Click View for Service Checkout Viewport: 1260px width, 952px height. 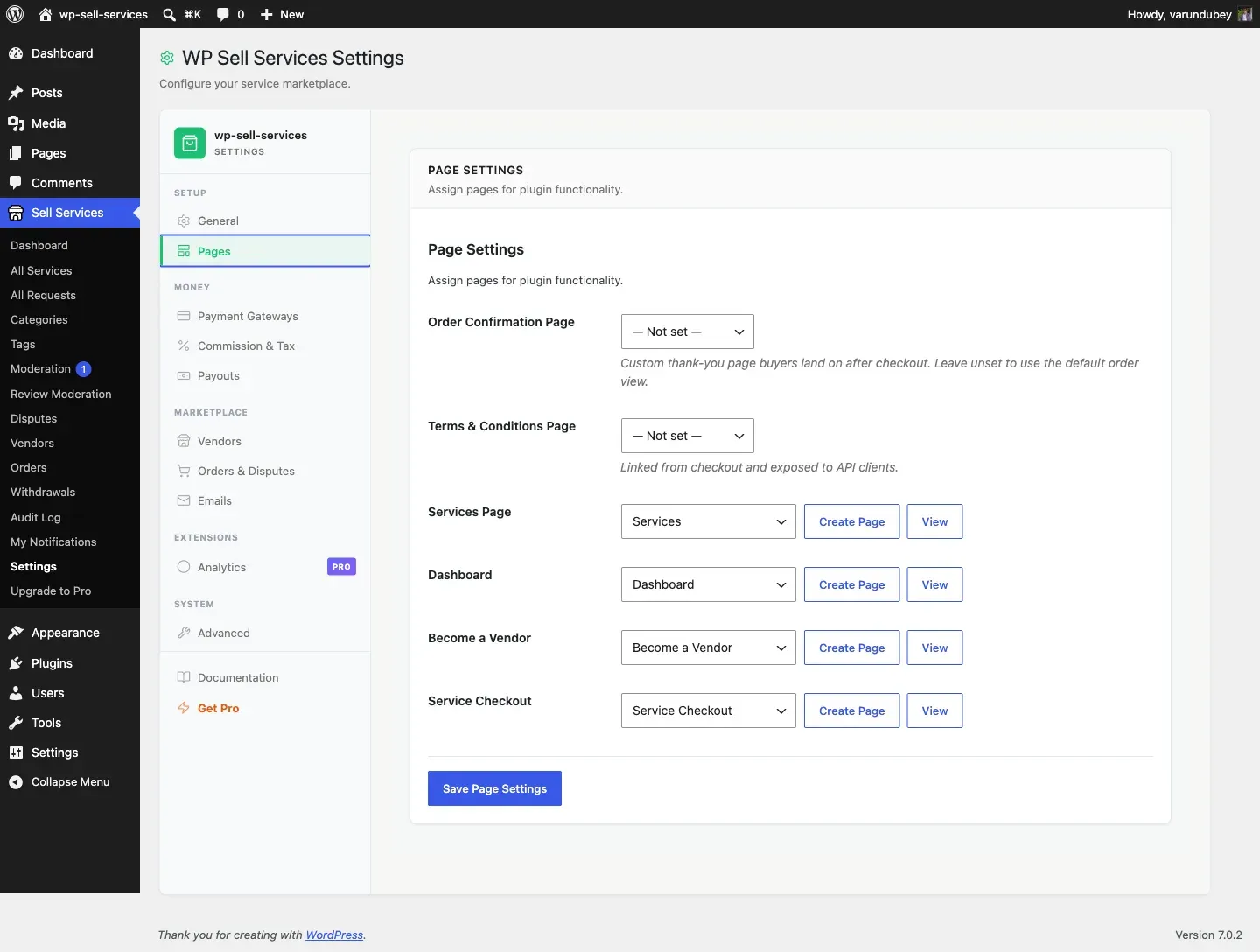click(934, 710)
